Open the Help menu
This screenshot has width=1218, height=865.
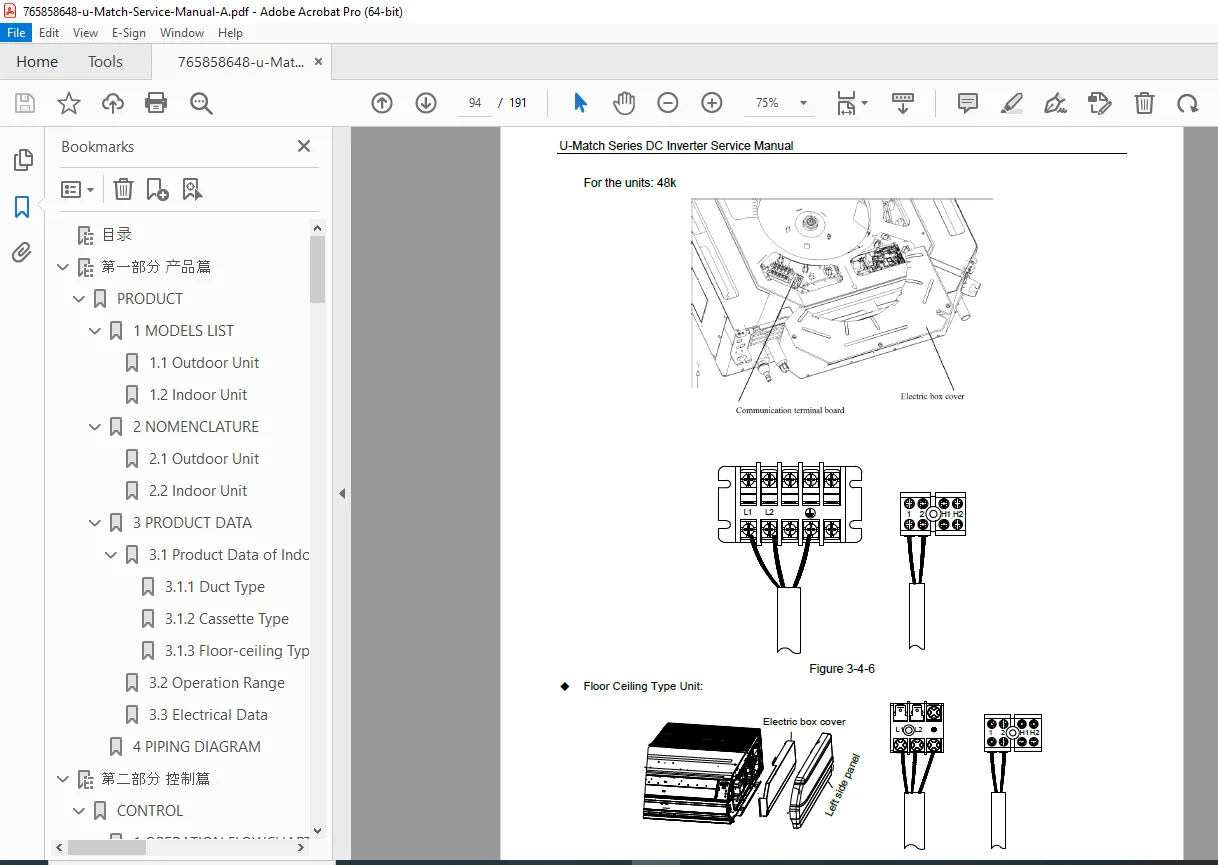(230, 33)
